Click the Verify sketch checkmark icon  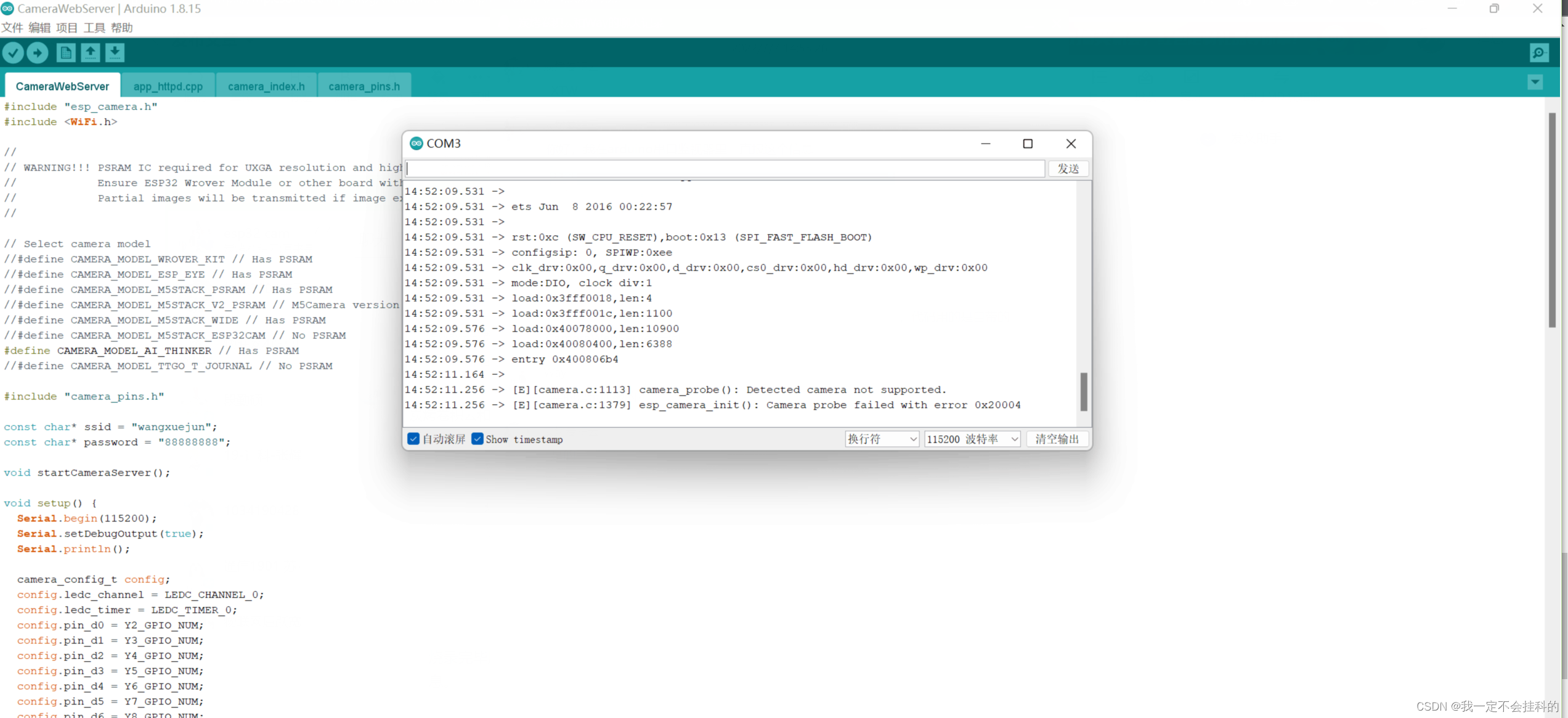(13, 53)
